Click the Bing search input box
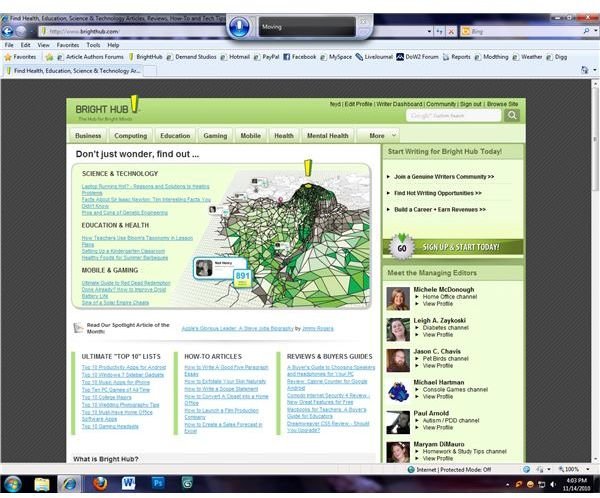 pos(521,31)
